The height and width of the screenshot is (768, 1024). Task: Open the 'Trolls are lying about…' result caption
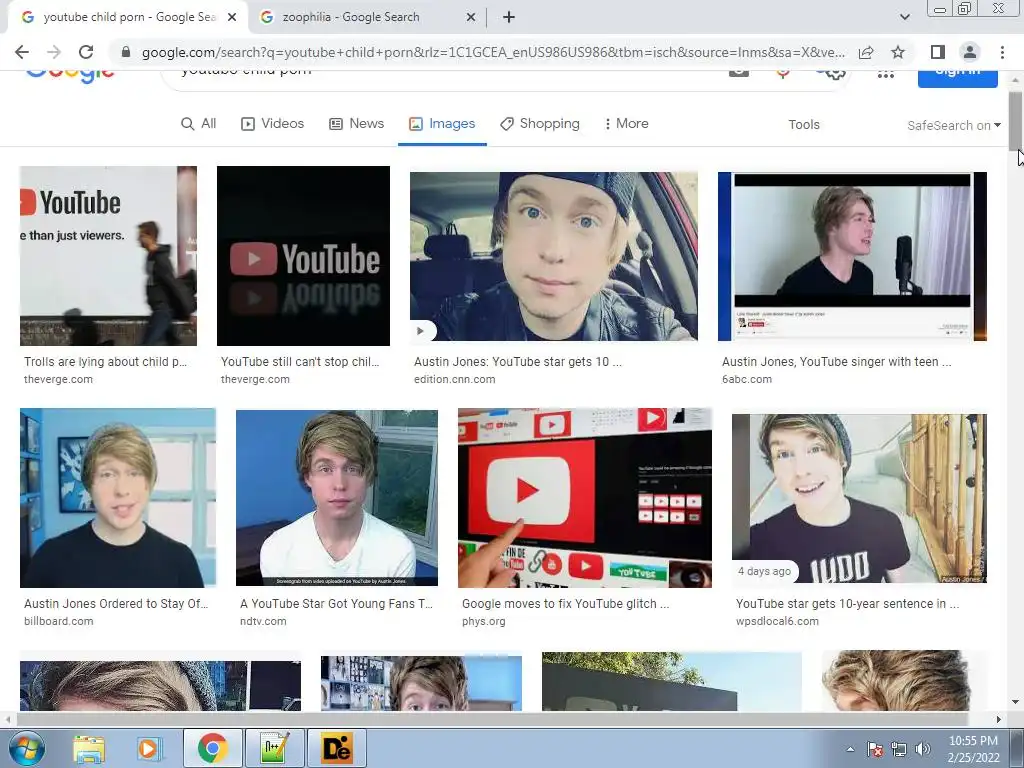105,362
